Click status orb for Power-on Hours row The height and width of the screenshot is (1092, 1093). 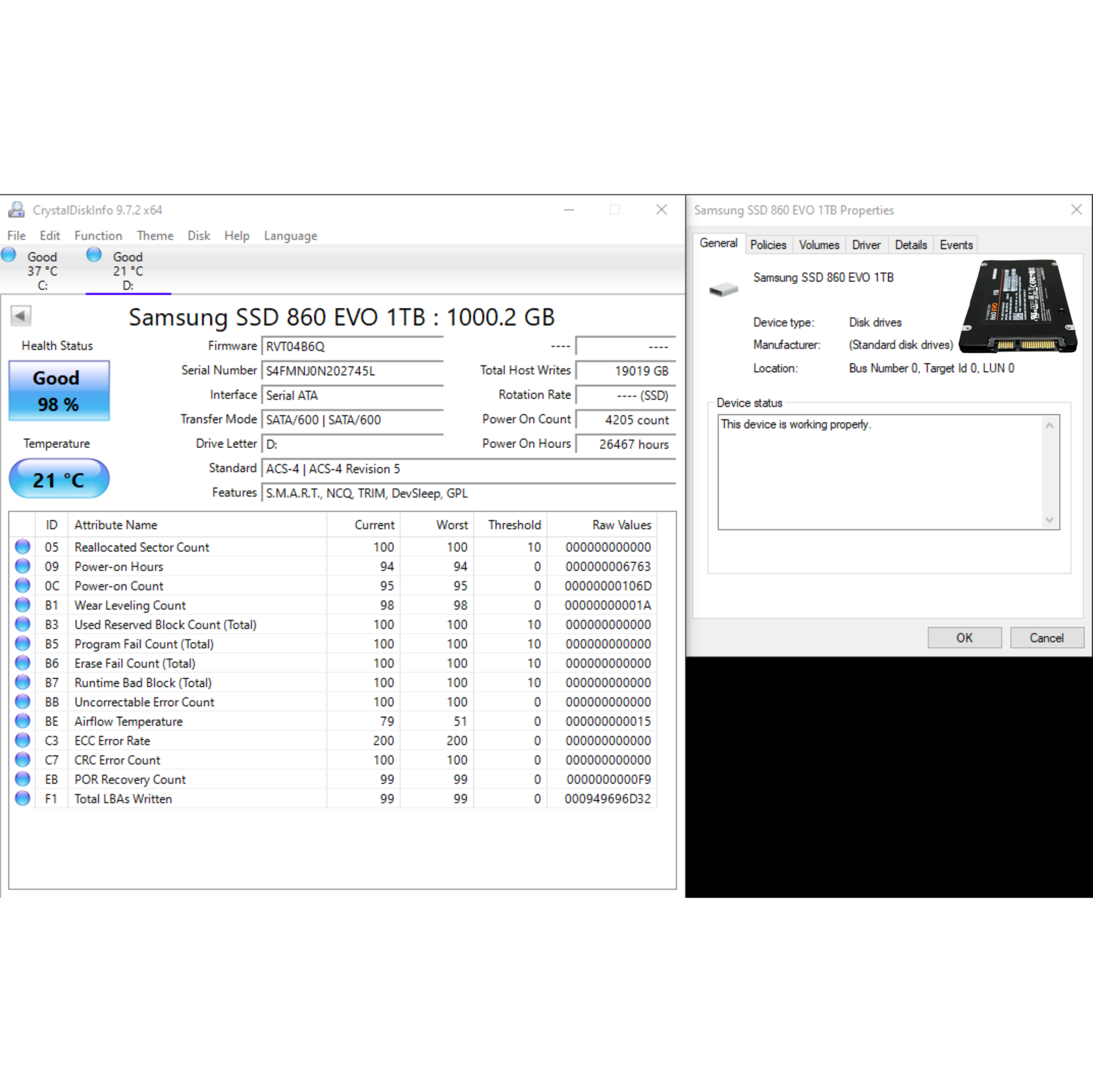(23, 566)
